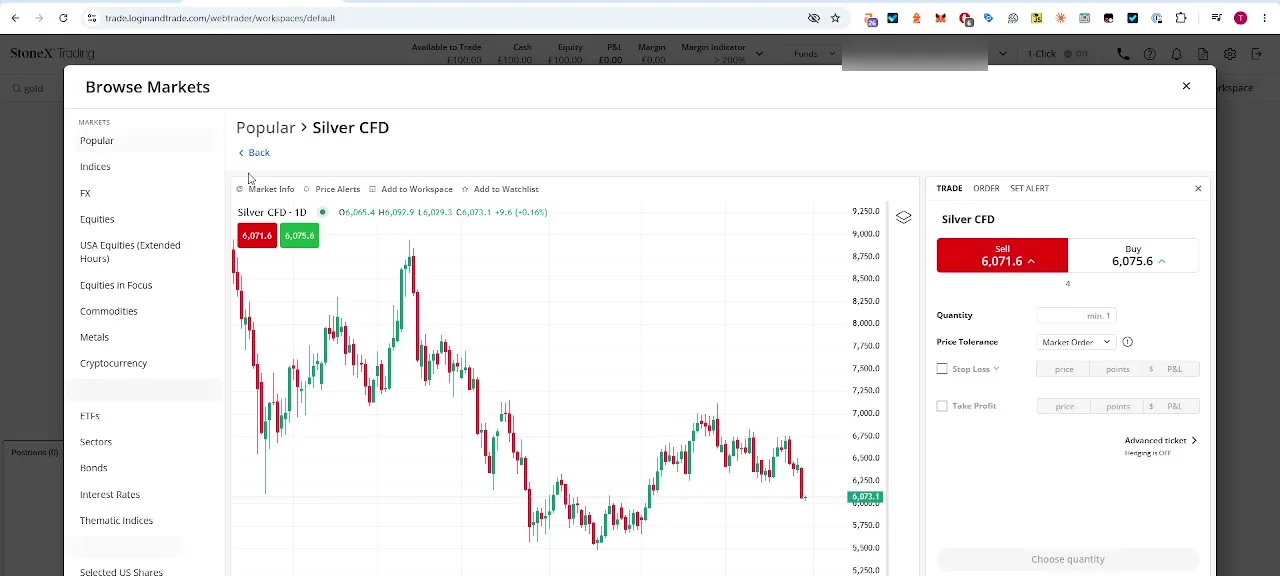Click the JS yellow extension icon

[1037, 18]
